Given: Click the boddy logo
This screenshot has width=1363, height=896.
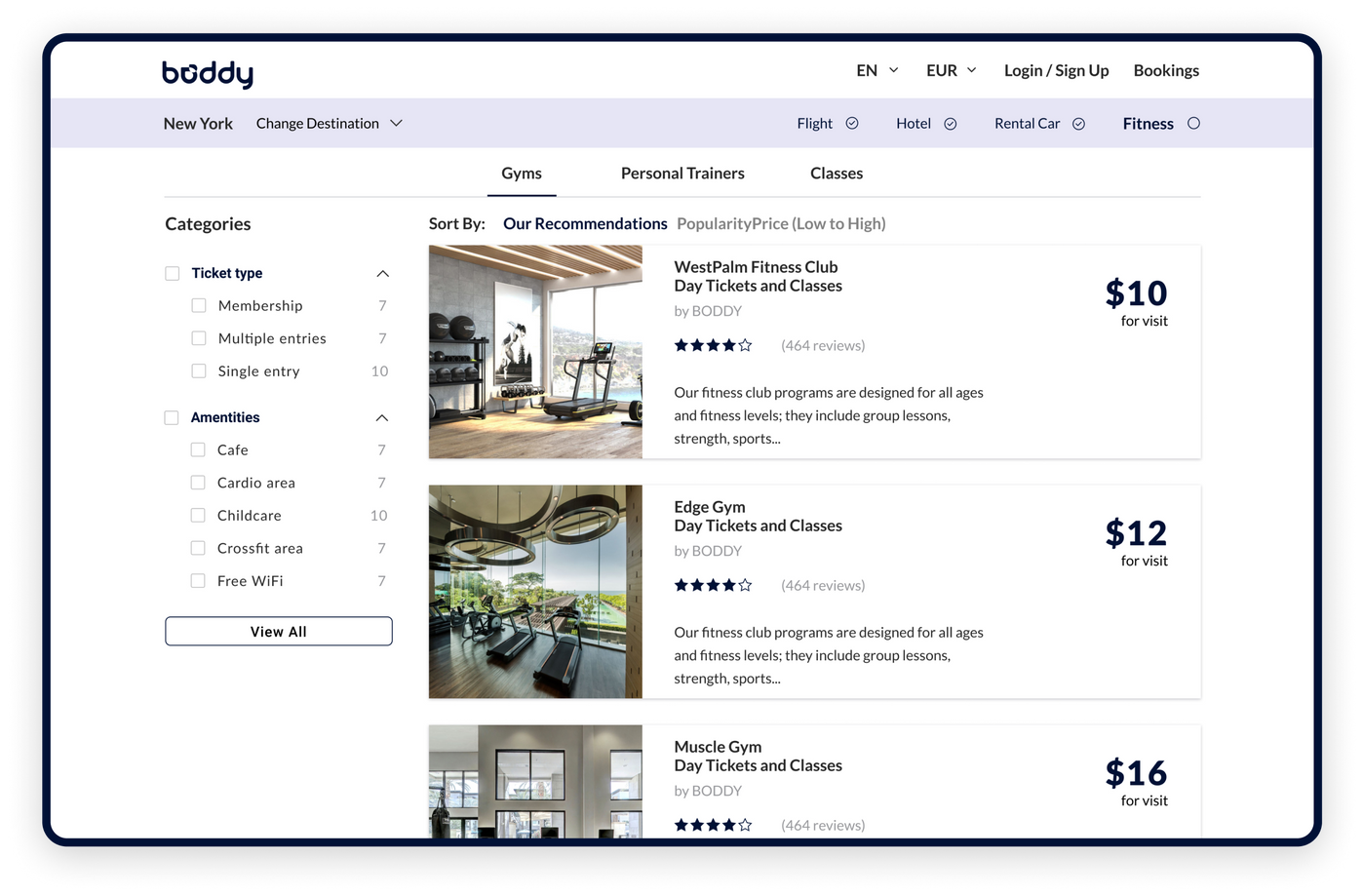Looking at the screenshot, I should click(x=208, y=74).
